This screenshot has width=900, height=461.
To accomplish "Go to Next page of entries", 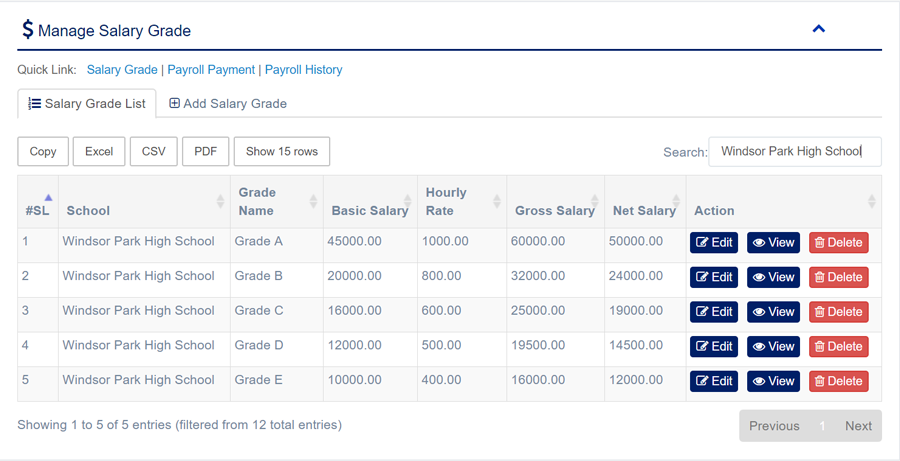I will pyautogui.click(x=858, y=426).
